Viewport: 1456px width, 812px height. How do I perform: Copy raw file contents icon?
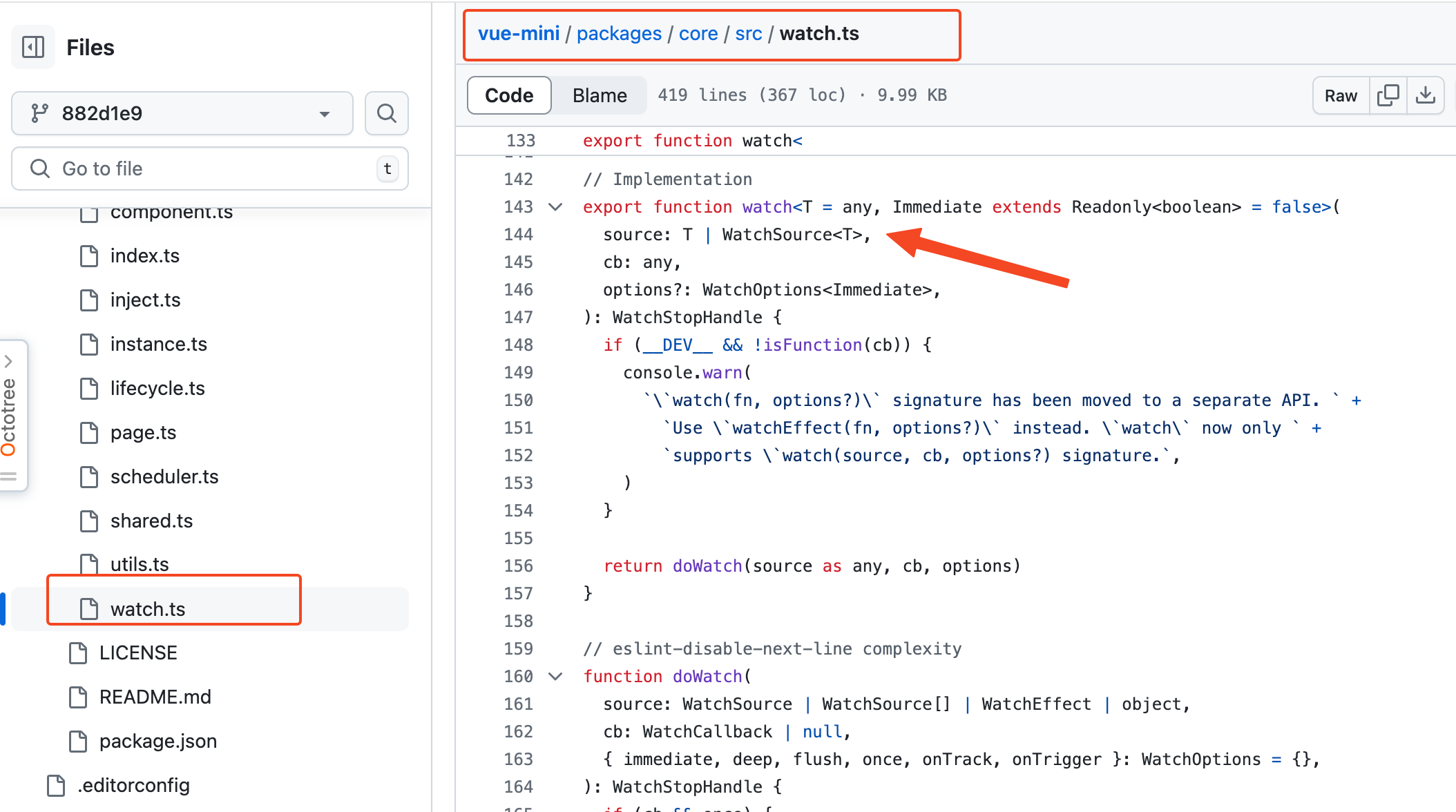(x=1388, y=95)
